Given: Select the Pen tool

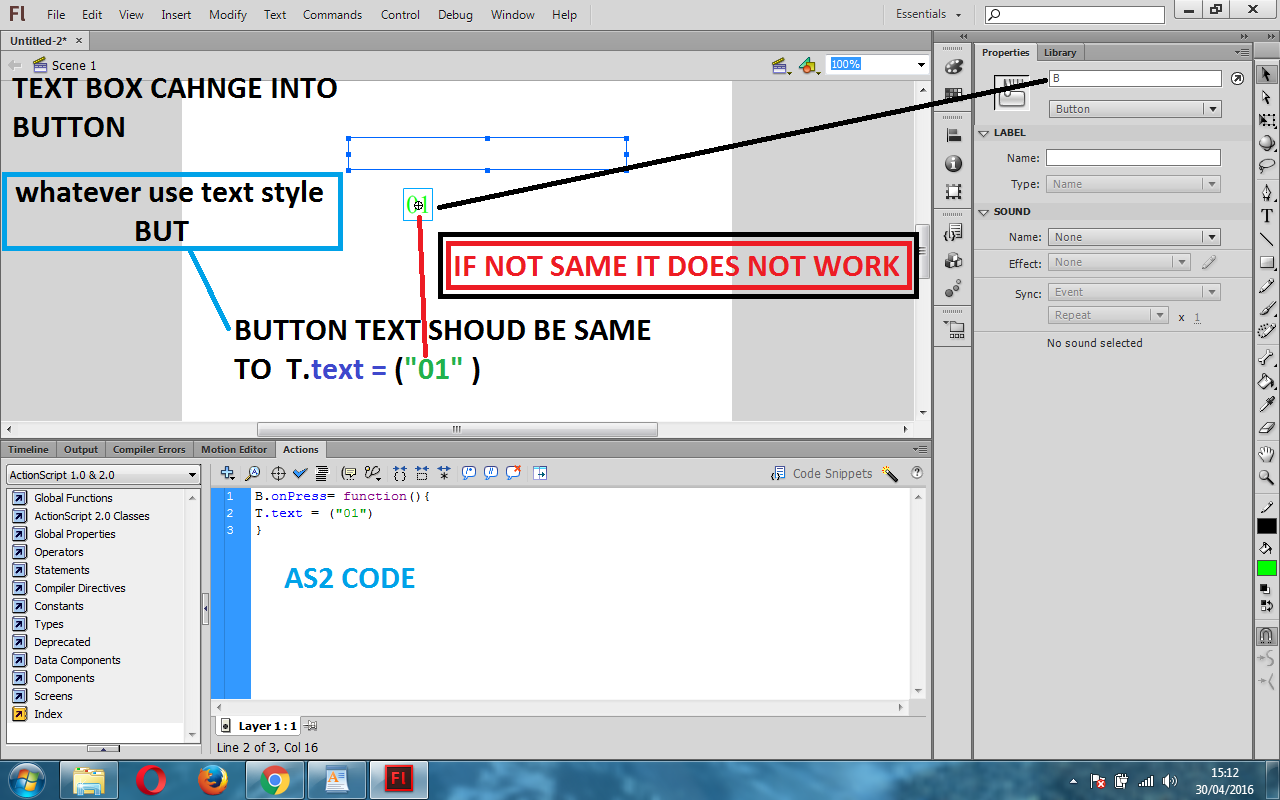Looking at the screenshot, I should [x=1267, y=193].
